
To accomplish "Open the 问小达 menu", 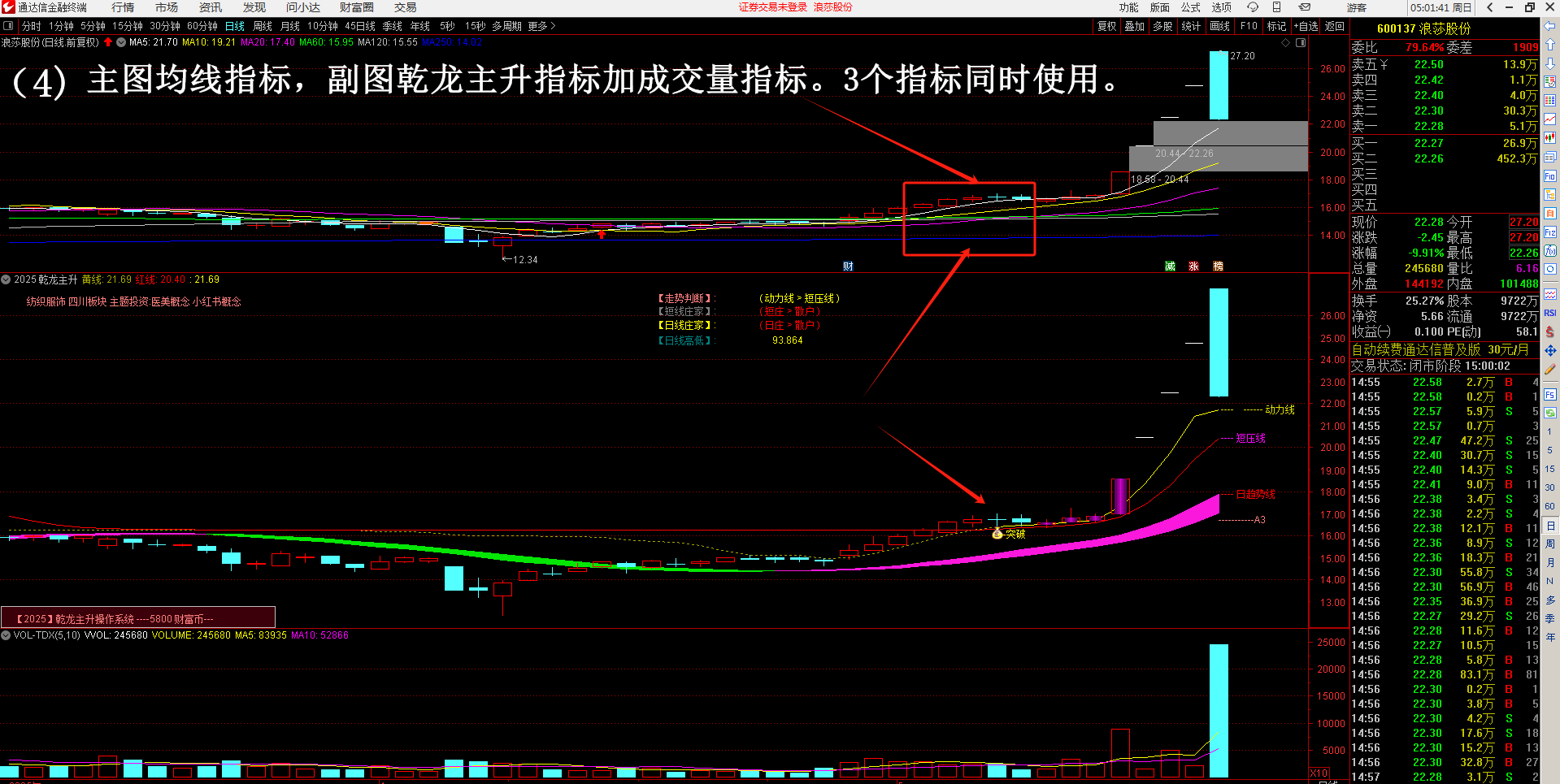I will [x=303, y=7].
